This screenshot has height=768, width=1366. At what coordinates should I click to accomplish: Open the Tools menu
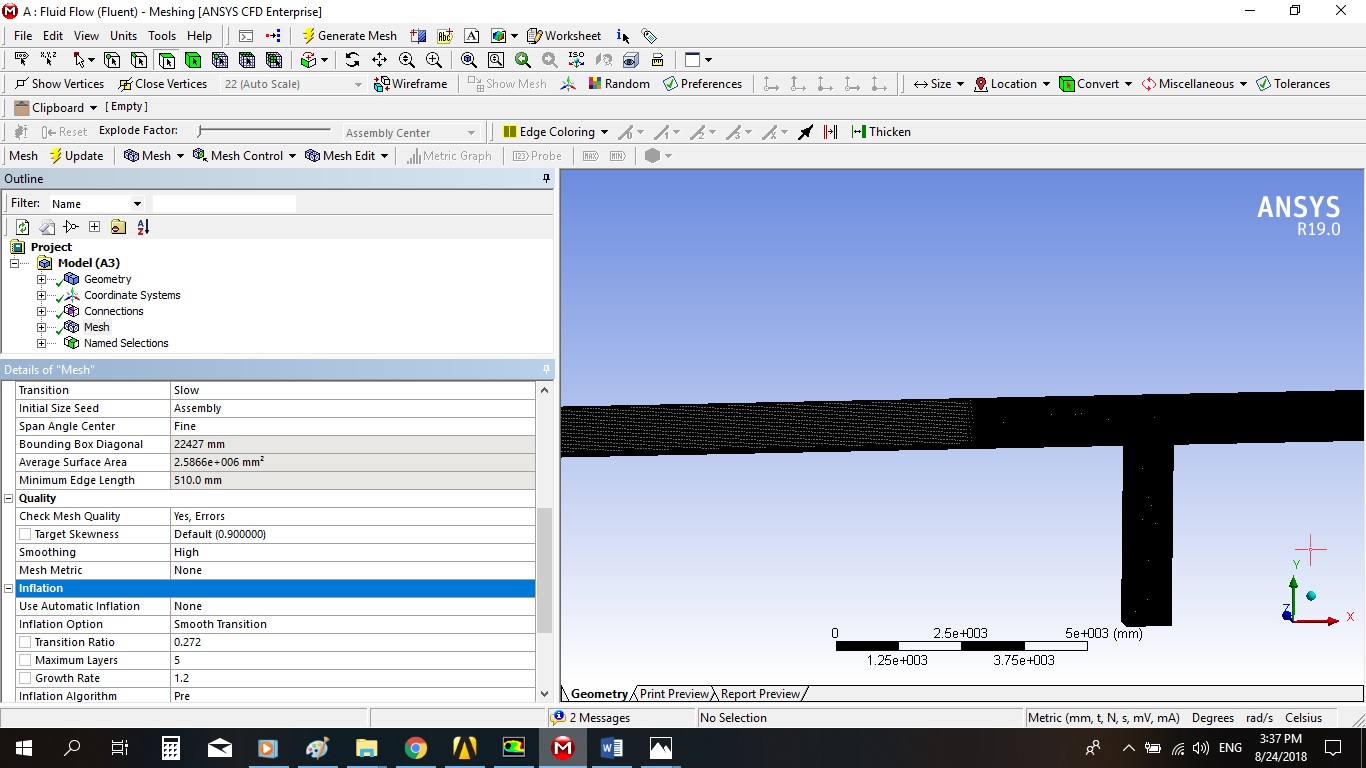click(x=162, y=36)
